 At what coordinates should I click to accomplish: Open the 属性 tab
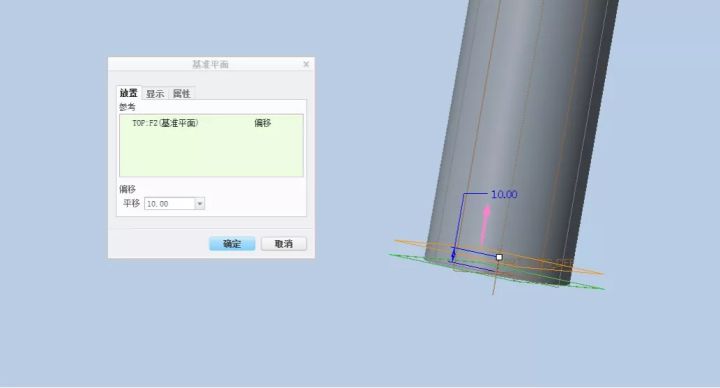[182, 94]
